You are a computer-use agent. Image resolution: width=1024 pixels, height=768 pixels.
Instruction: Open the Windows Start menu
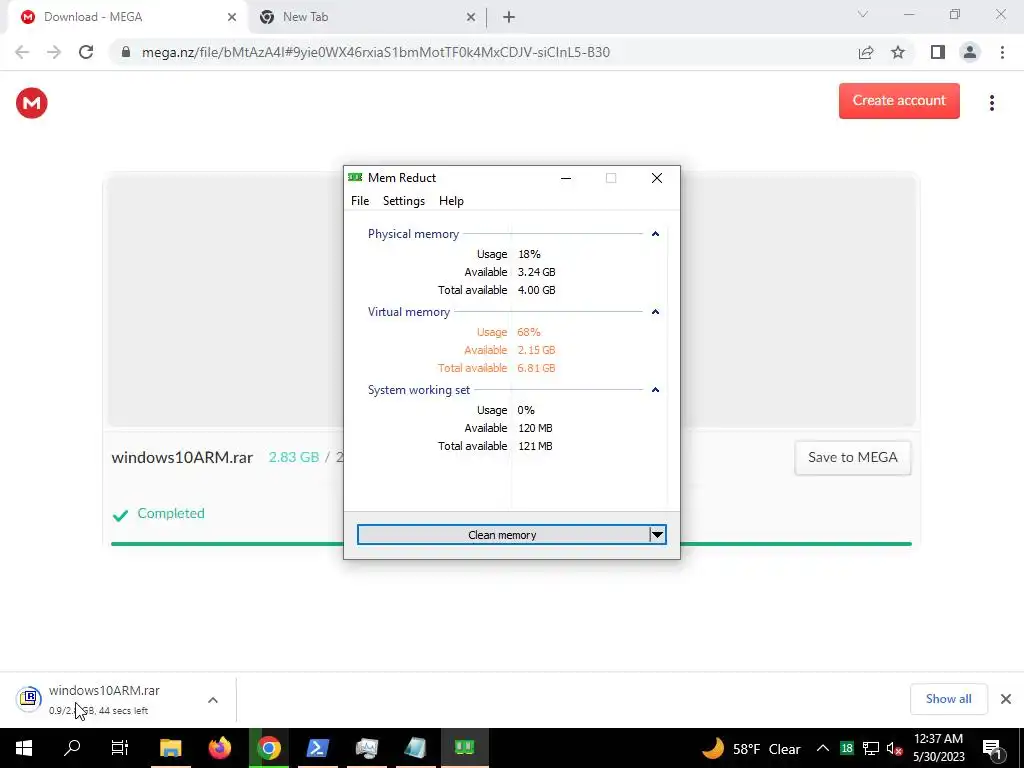click(24, 748)
